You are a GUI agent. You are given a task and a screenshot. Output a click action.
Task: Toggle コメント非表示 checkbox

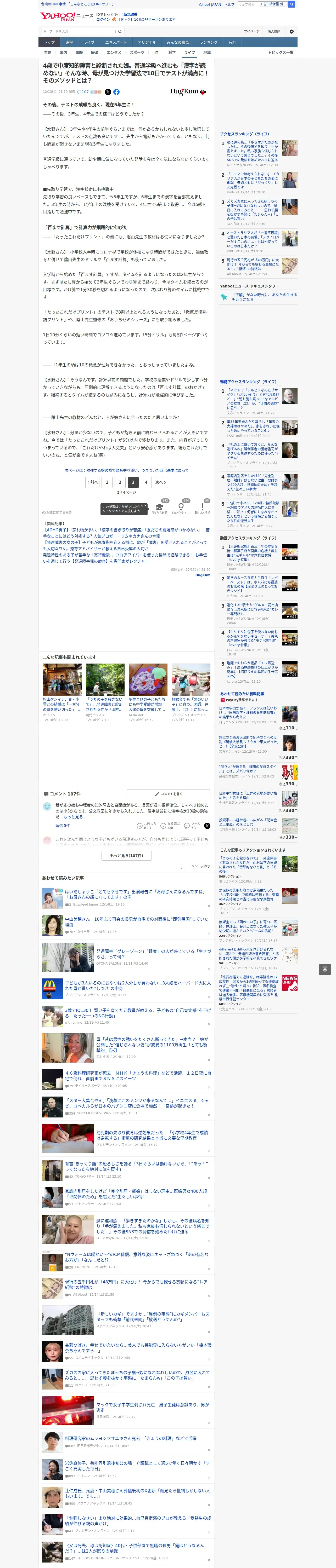(x=183, y=866)
